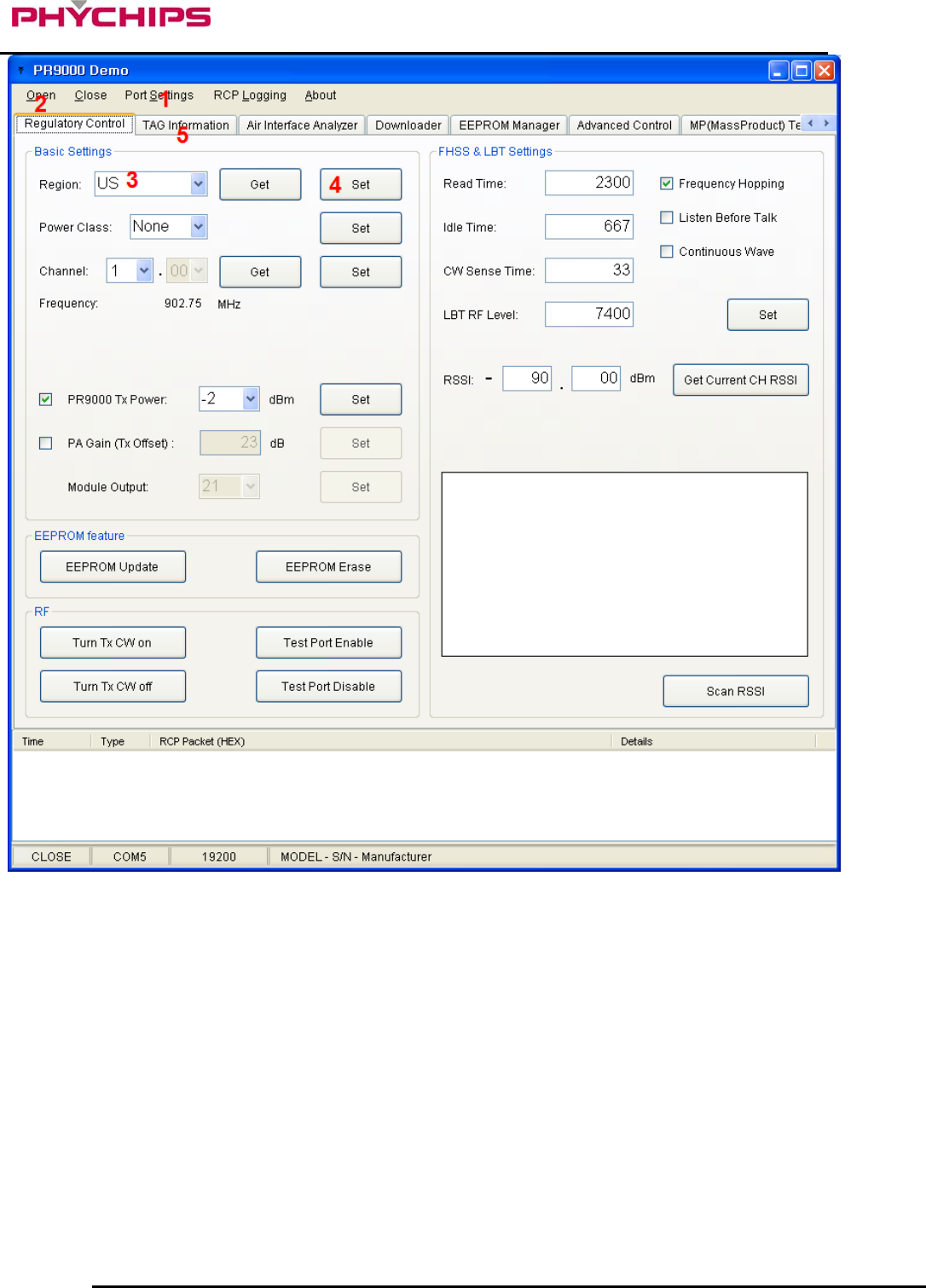Click the Idle Time input field
This screenshot has height=1288, width=926.
pyautogui.click(x=589, y=226)
